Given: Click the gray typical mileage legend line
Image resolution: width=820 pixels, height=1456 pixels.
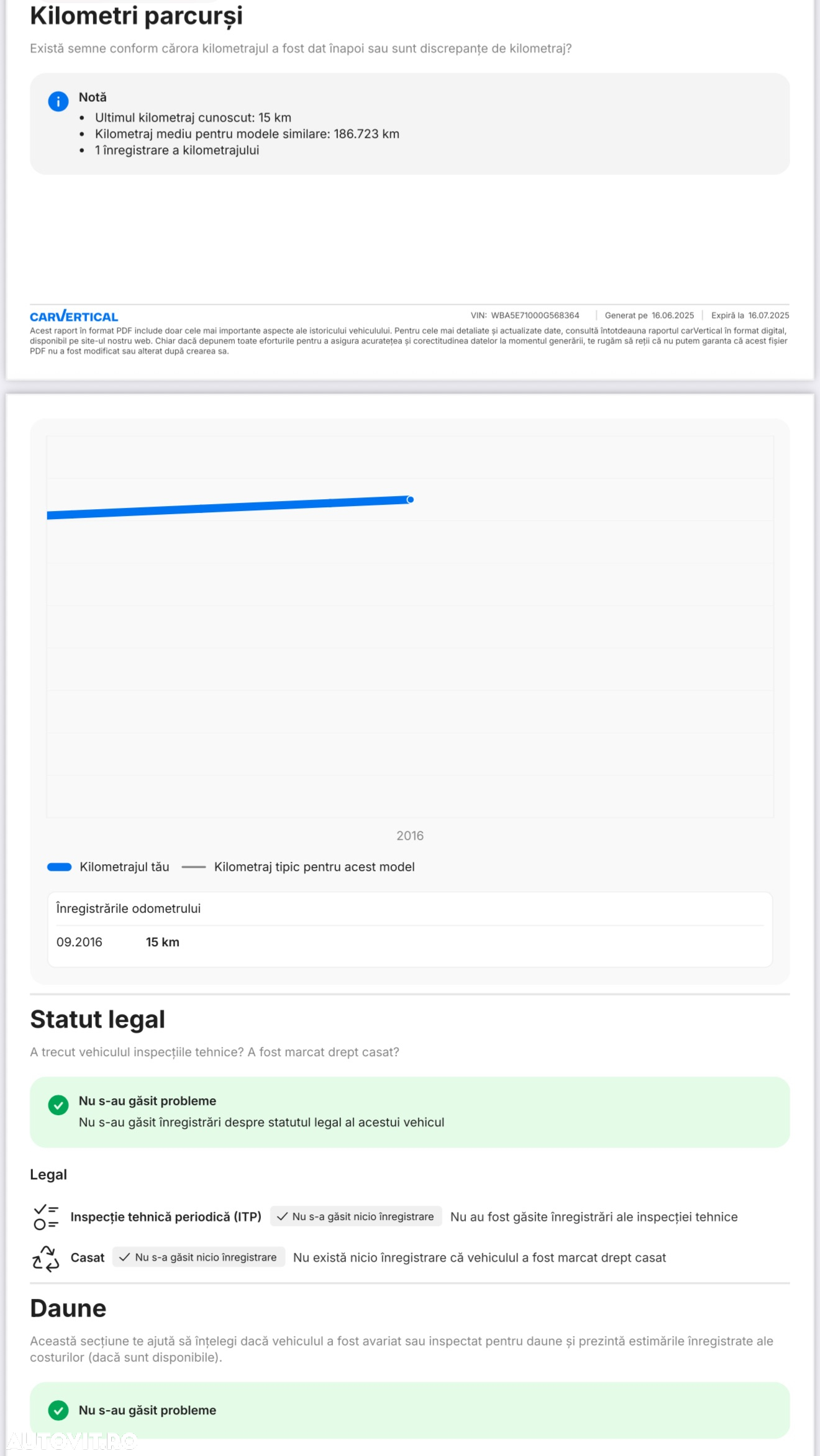Looking at the screenshot, I should (x=194, y=867).
